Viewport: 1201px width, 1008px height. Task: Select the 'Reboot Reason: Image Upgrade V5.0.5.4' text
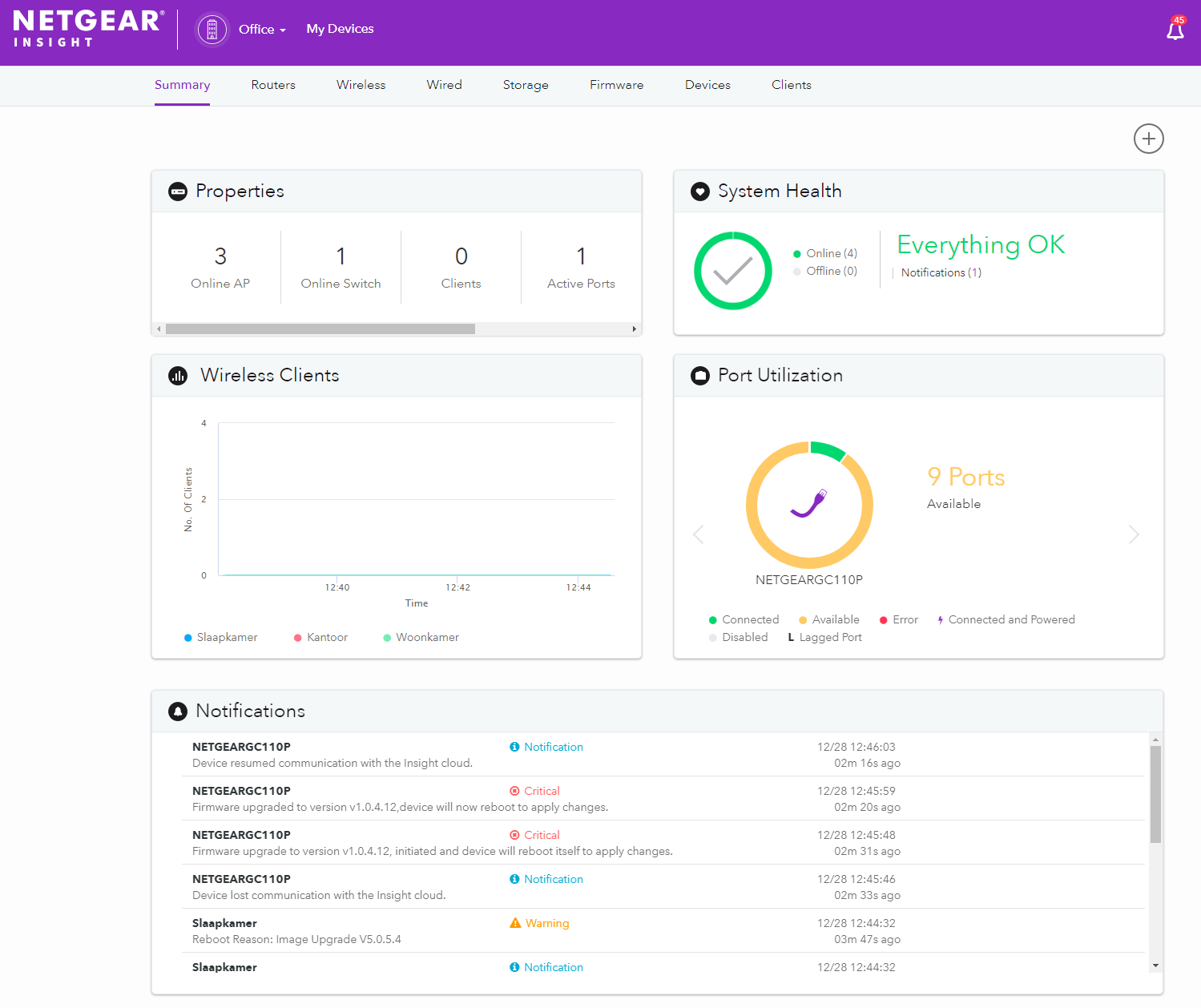(x=296, y=940)
